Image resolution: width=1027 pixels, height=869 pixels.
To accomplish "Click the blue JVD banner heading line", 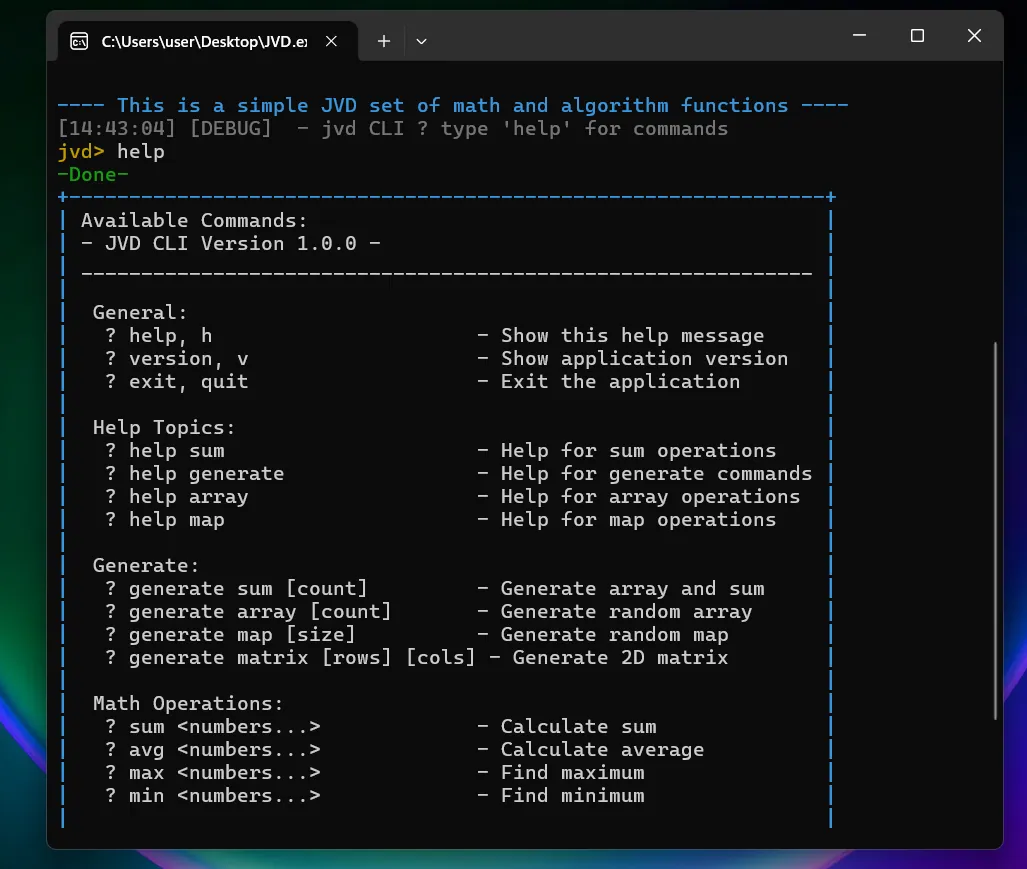I will click(453, 105).
